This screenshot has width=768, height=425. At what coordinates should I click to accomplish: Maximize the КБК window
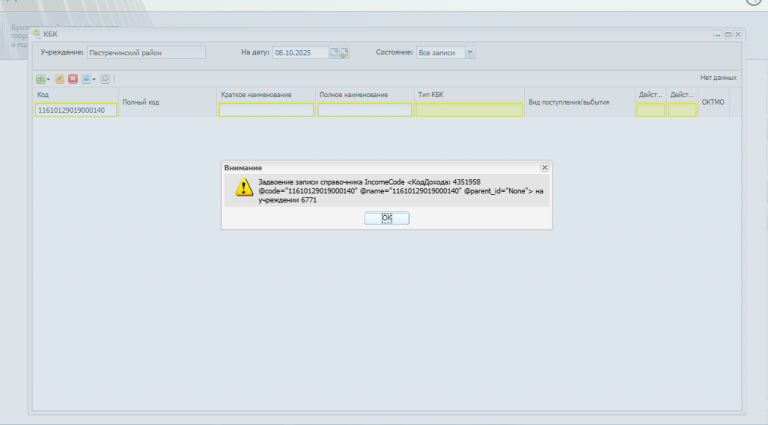pos(728,34)
